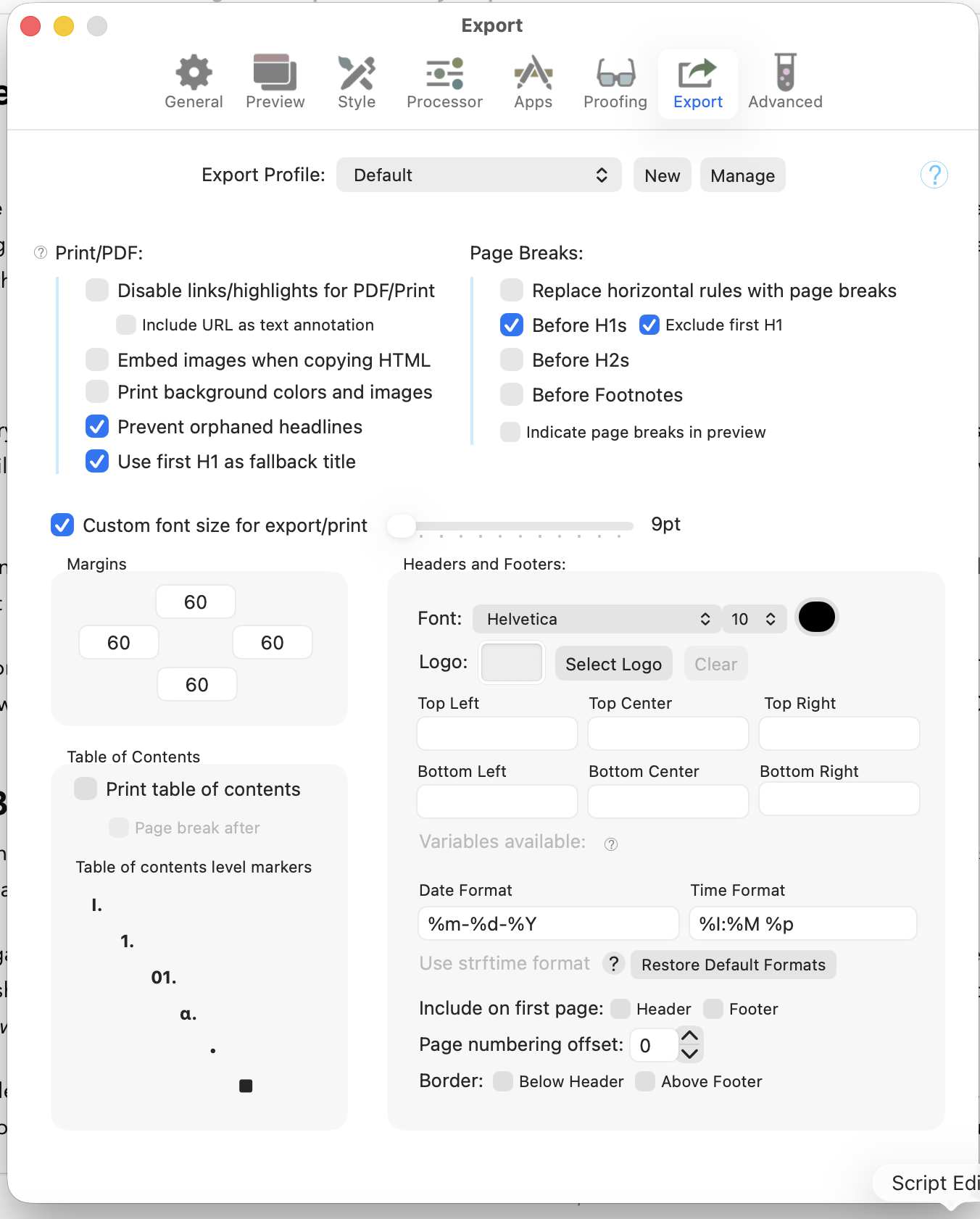980x1219 pixels.
Task: Click the right margin field
Action: point(273,642)
